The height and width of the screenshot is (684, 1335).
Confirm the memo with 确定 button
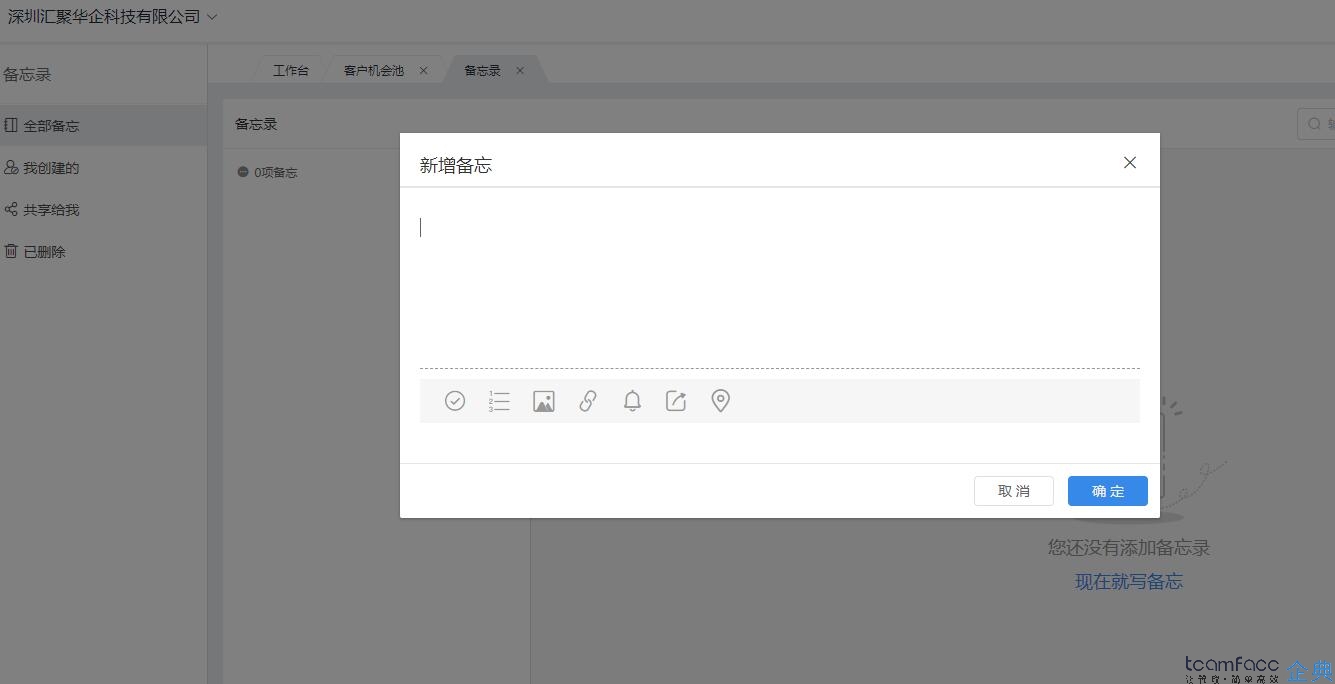[x=1107, y=491]
